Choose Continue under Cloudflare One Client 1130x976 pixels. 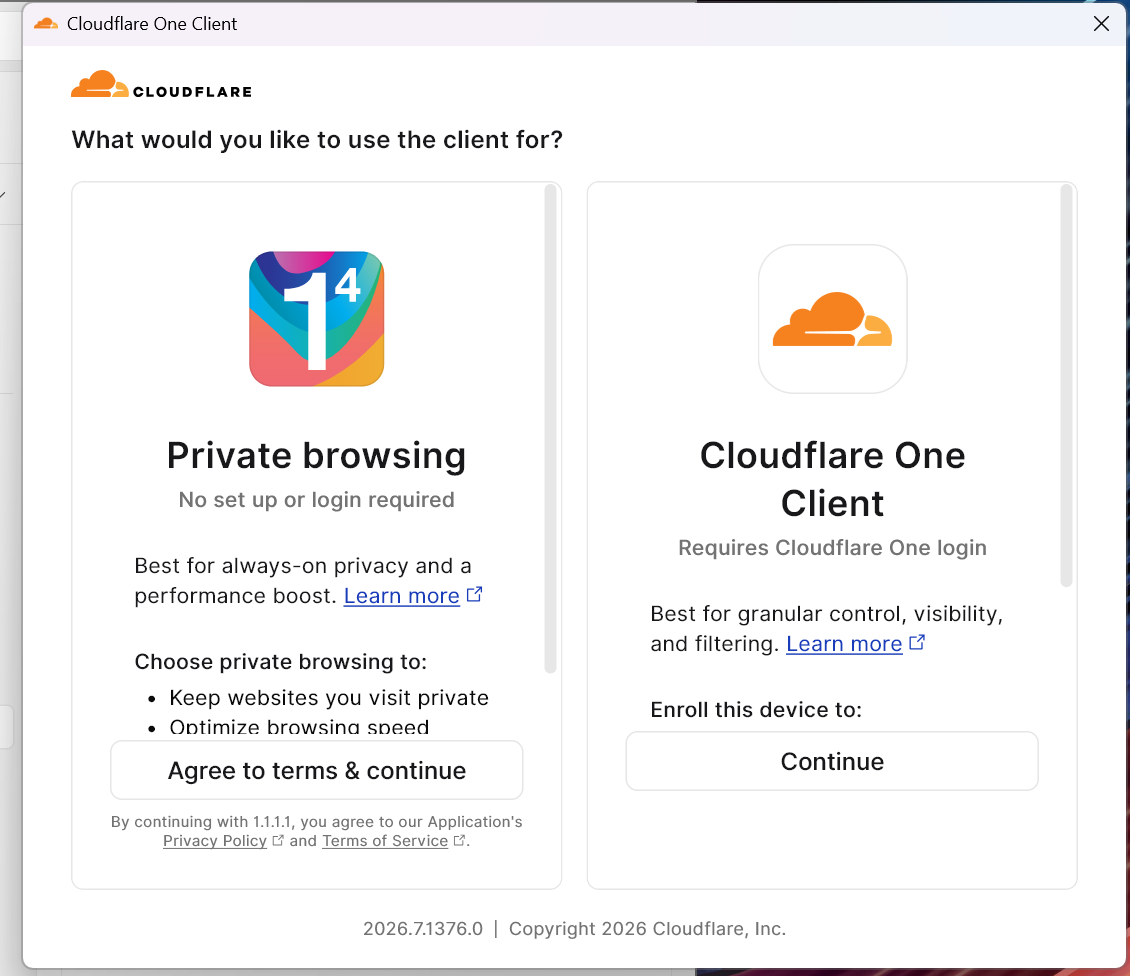pyautogui.click(x=832, y=761)
